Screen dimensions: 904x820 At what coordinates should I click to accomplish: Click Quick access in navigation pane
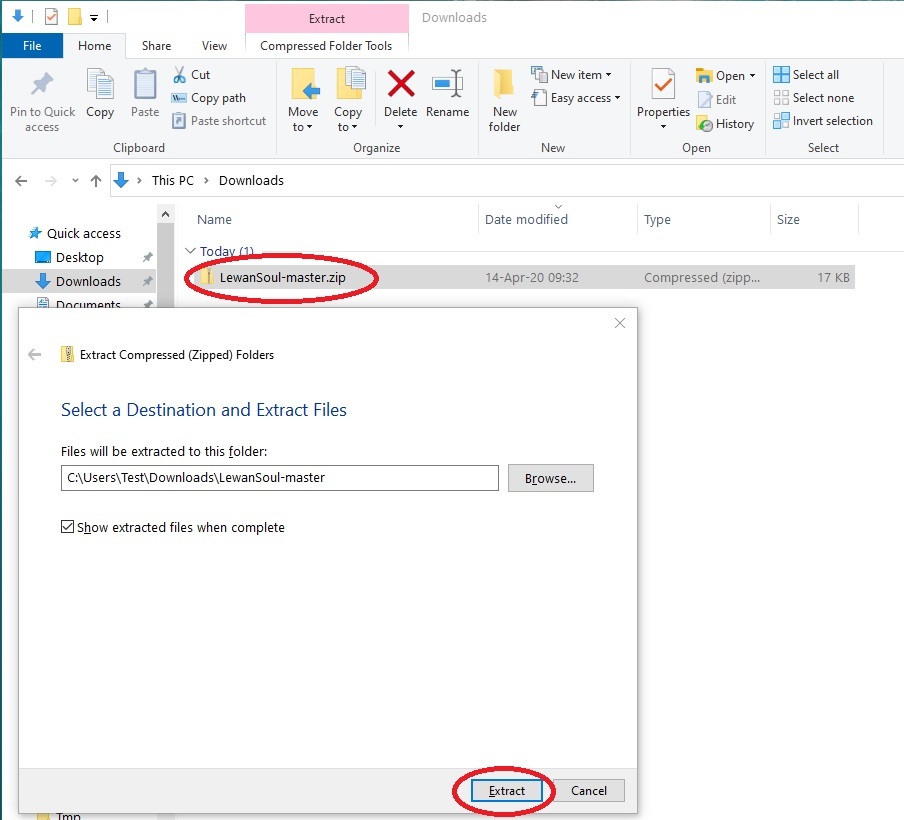(84, 234)
